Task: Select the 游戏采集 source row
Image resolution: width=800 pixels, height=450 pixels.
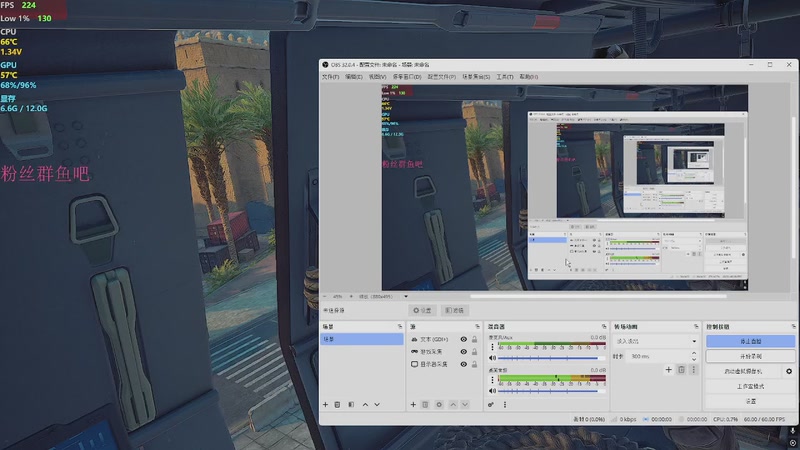Action: (444, 352)
